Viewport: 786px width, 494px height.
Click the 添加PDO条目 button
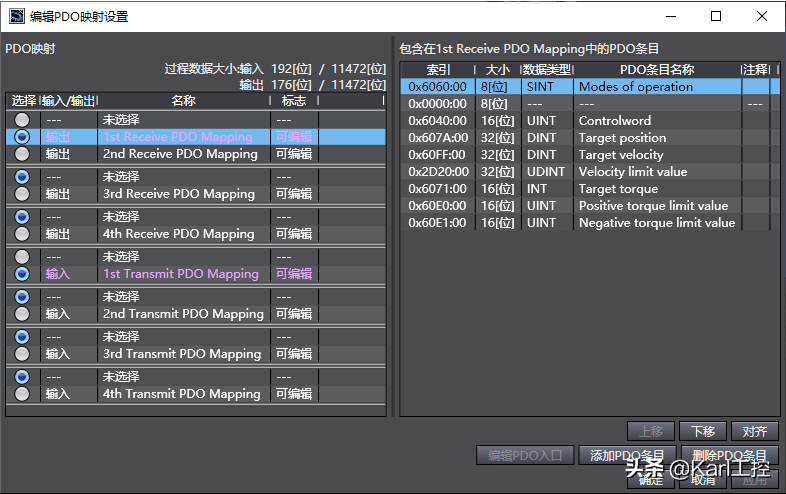[627, 456]
